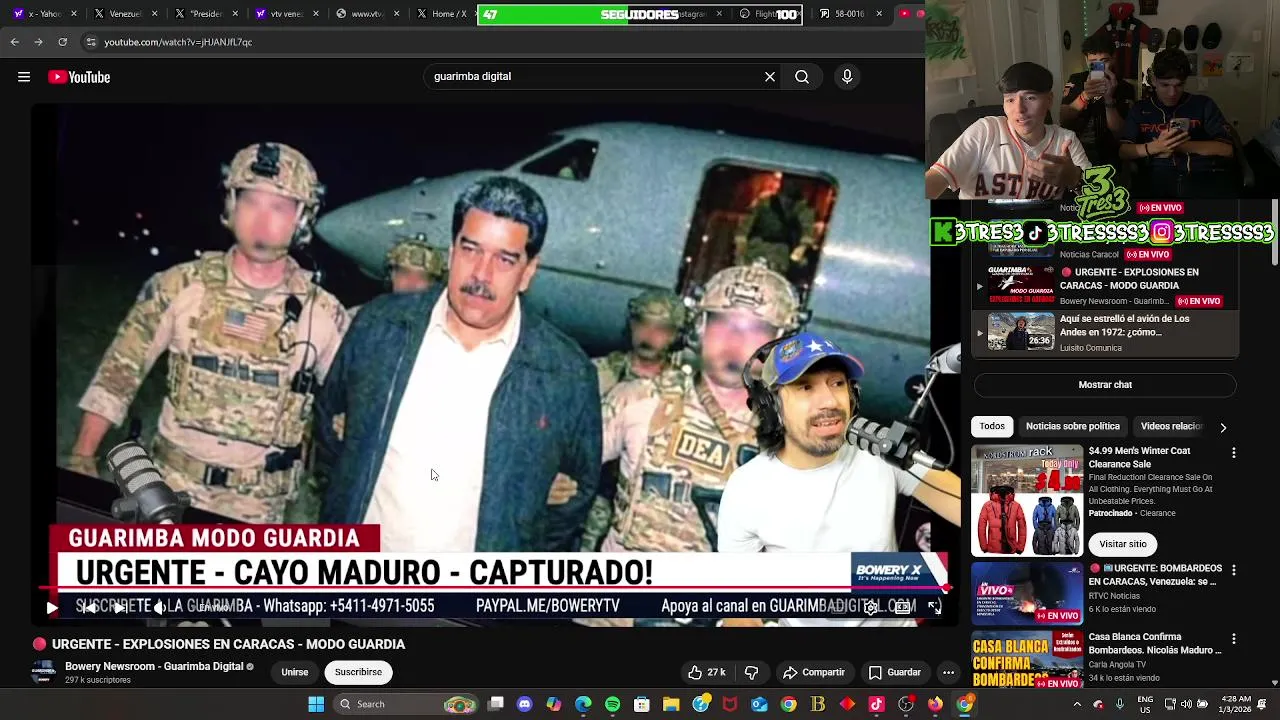Open the video player settings gear
This screenshot has height=720, width=1280.
tap(871, 607)
